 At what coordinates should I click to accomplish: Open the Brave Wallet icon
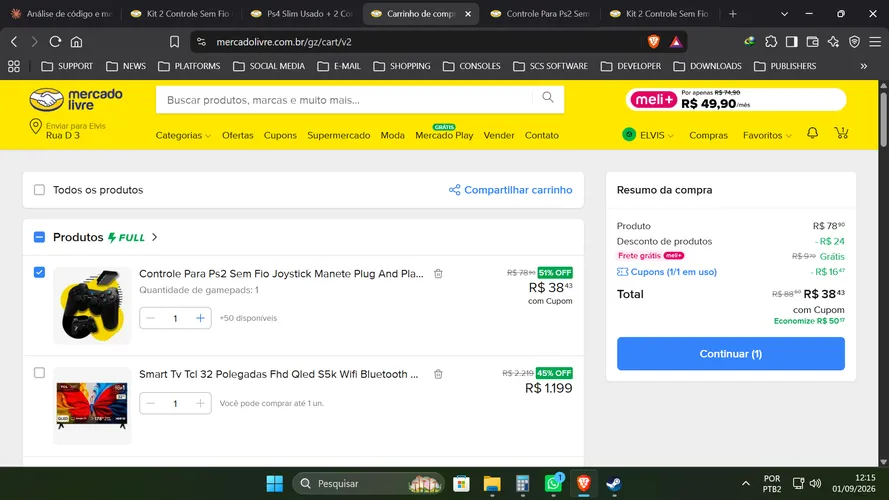(812, 41)
